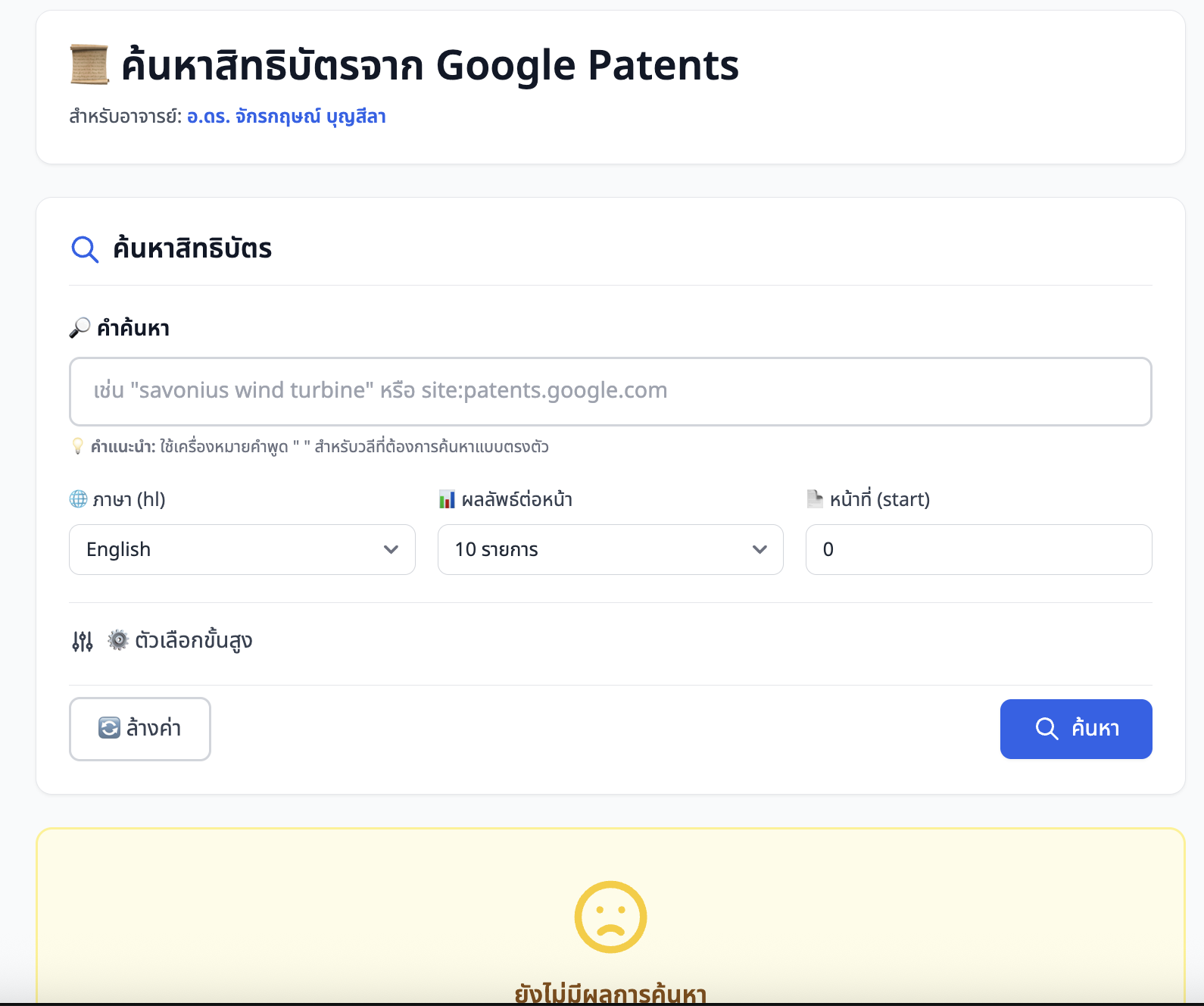Screen dimensions: 1204x1006
Task: Click the หน้าที่ (start) number field
Action: click(979, 549)
